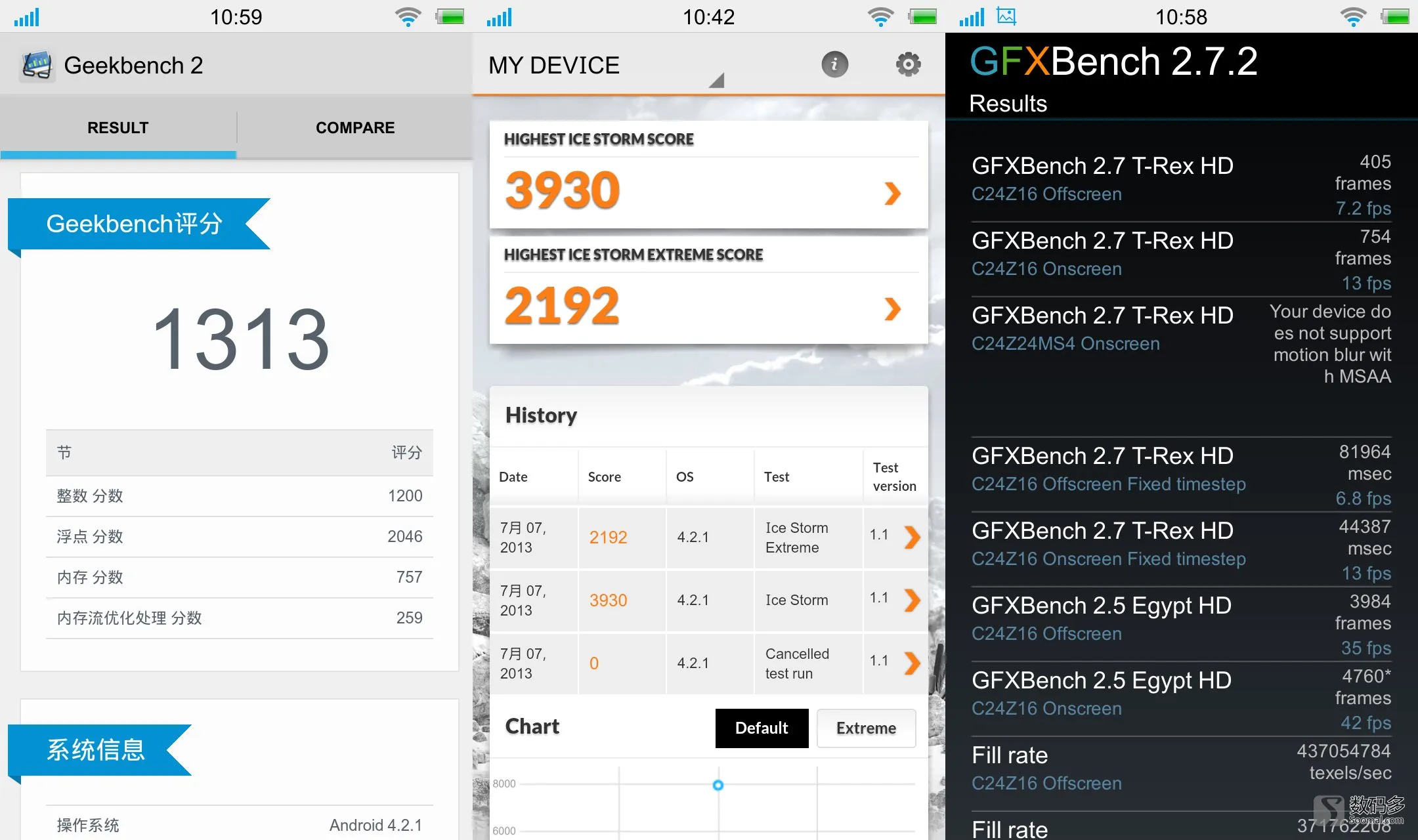Switch to the RESULT tab
The image size is (1418, 840).
click(x=118, y=127)
